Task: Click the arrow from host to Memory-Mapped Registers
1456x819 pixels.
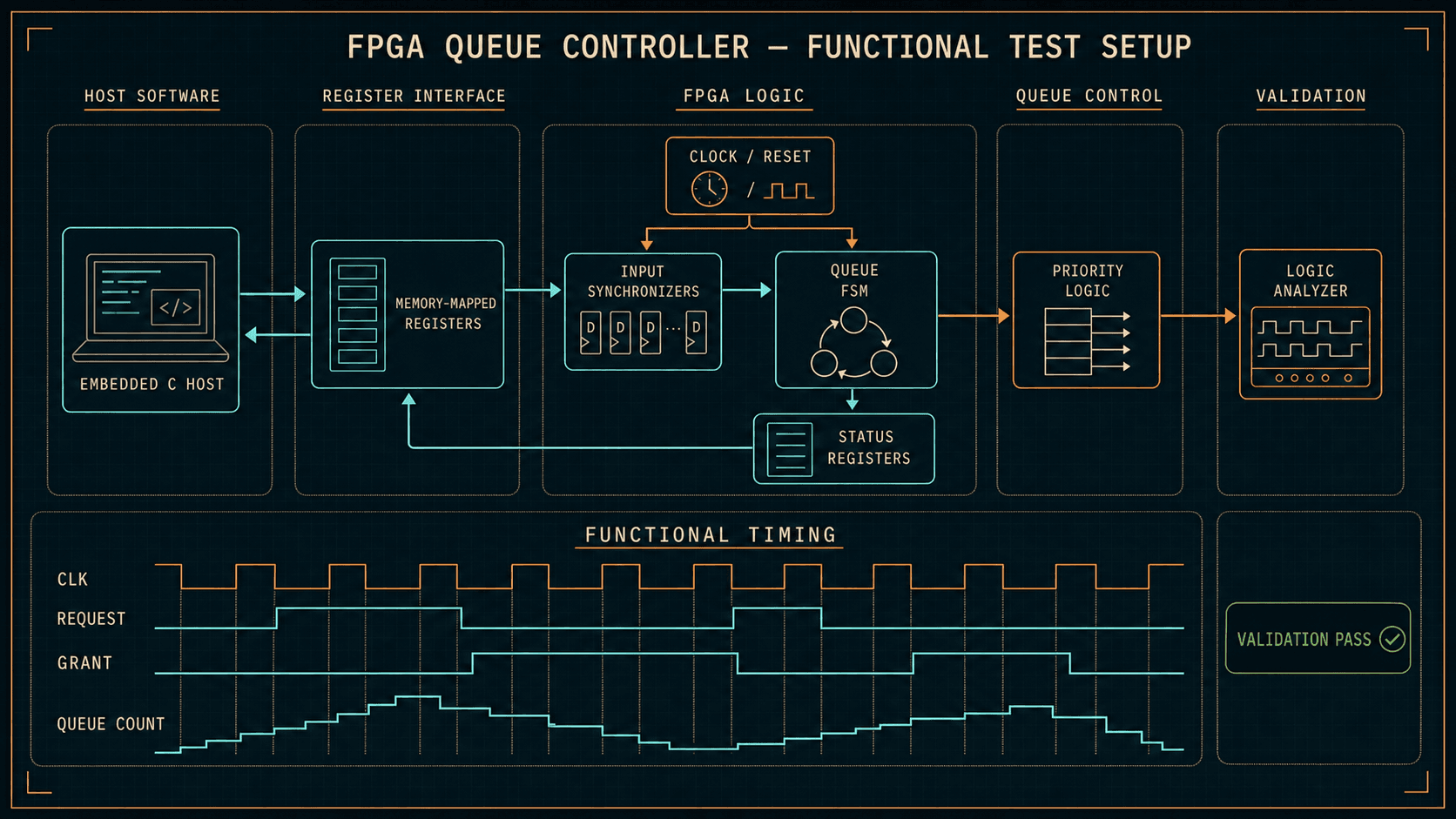Action: coord(273,294)
